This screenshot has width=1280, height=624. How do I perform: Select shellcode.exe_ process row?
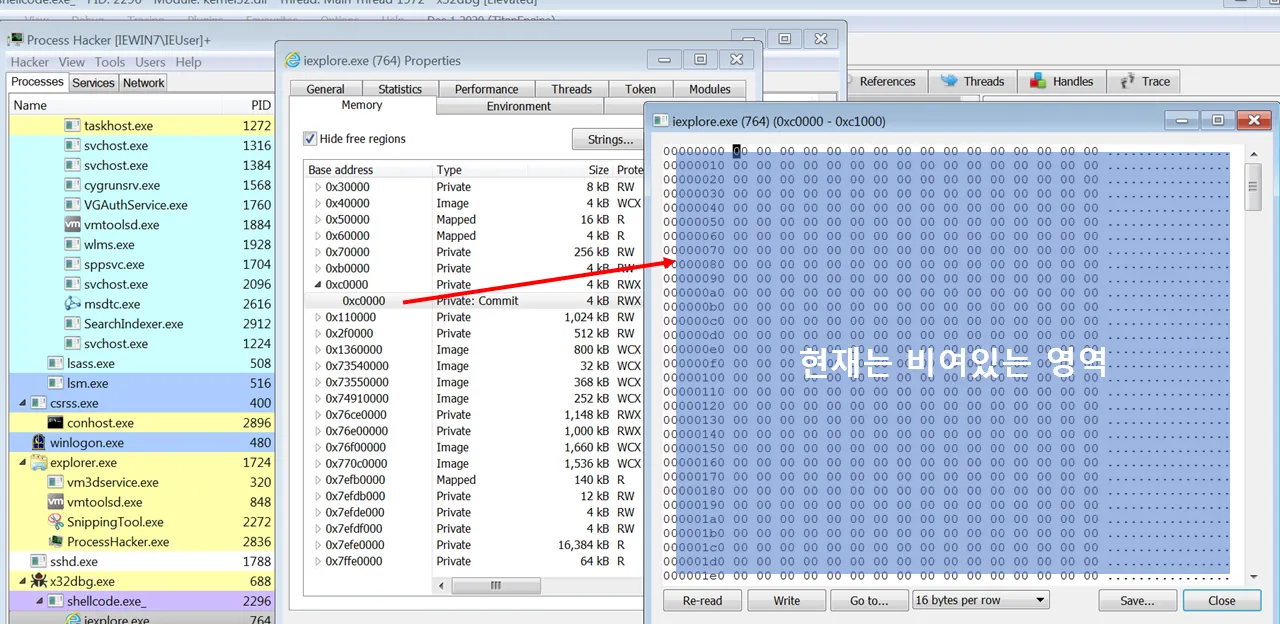(x=140, y=601)
